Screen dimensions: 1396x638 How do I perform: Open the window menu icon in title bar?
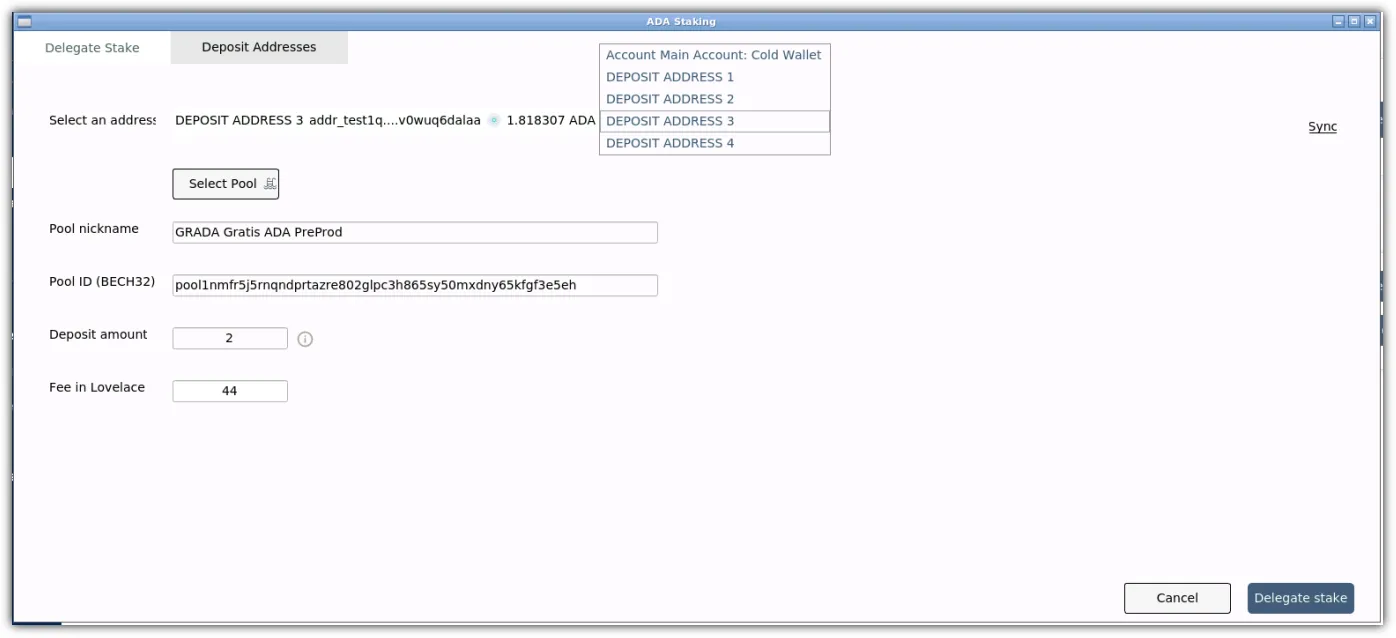[24, 21]
